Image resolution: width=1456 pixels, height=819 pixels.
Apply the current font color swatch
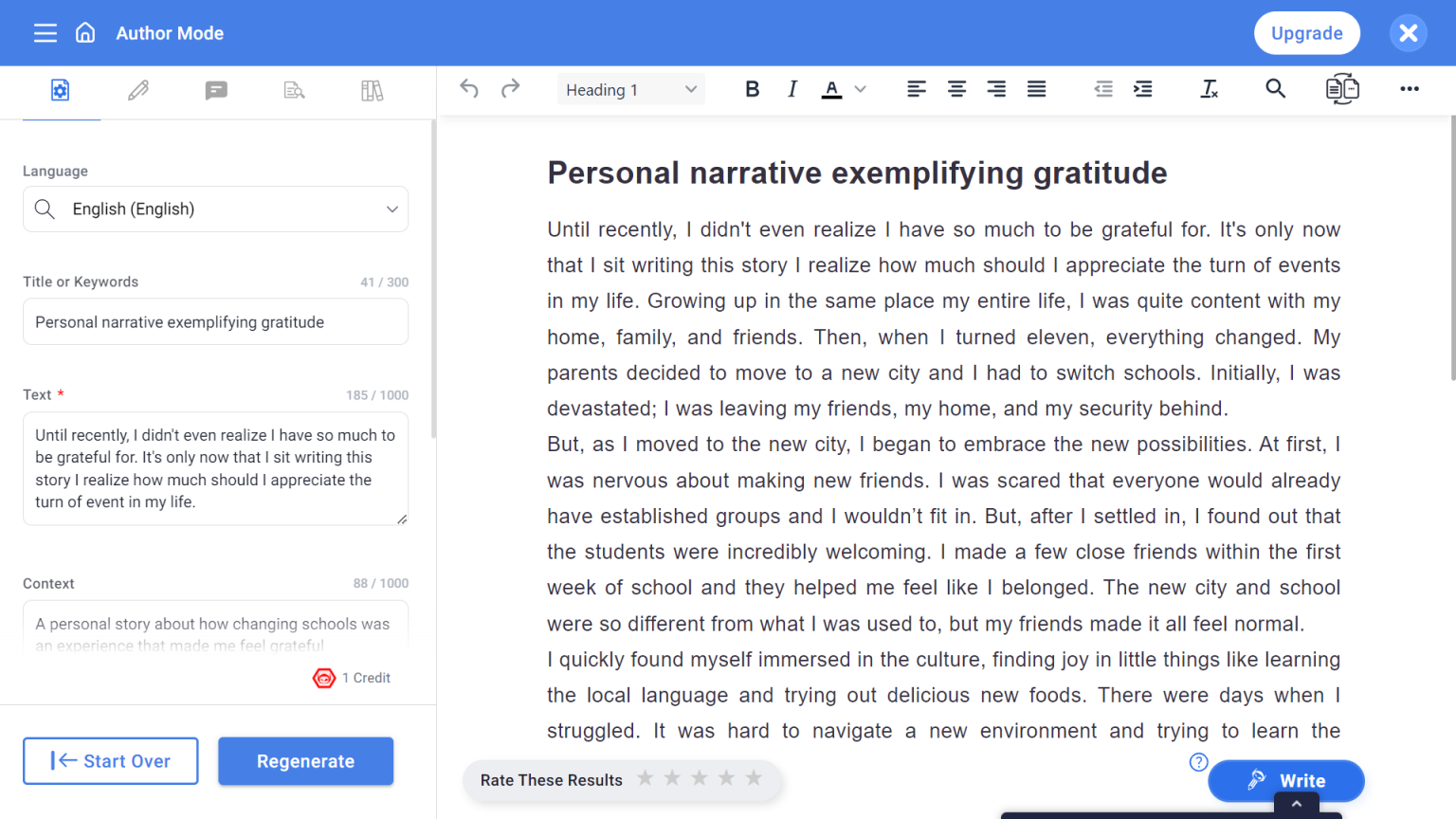(x=831, y=88)
